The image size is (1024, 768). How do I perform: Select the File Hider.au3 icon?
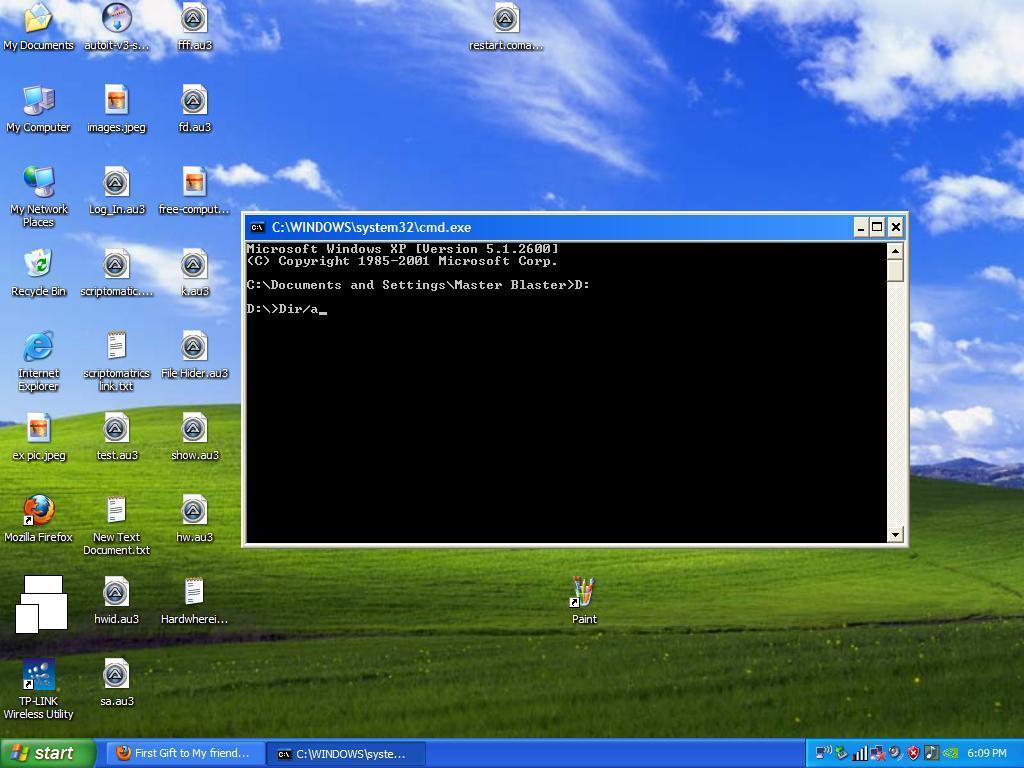[x=195, y=355]
